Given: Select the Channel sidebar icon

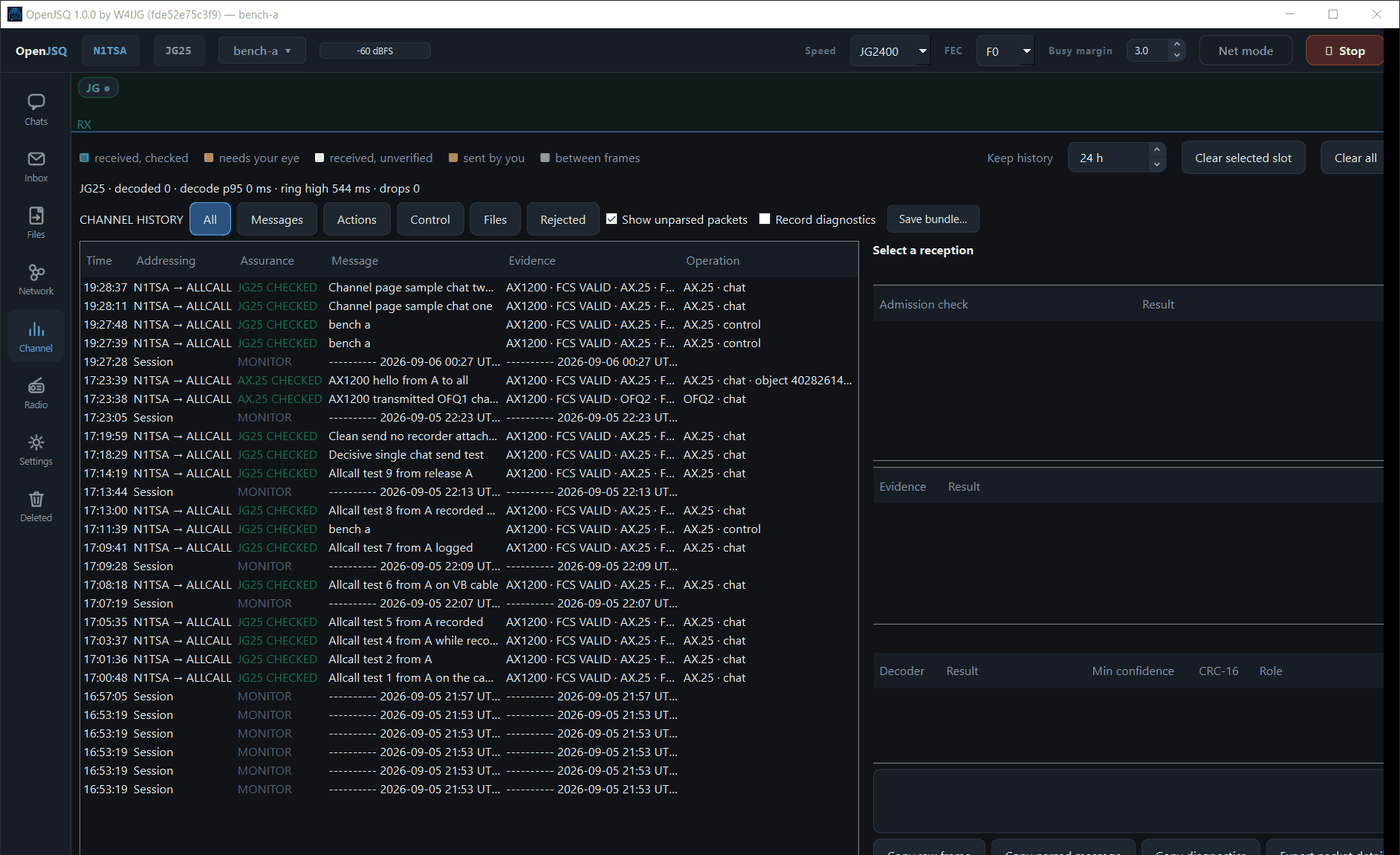Looking at the screenshot, I should click(x=36, y=336).
